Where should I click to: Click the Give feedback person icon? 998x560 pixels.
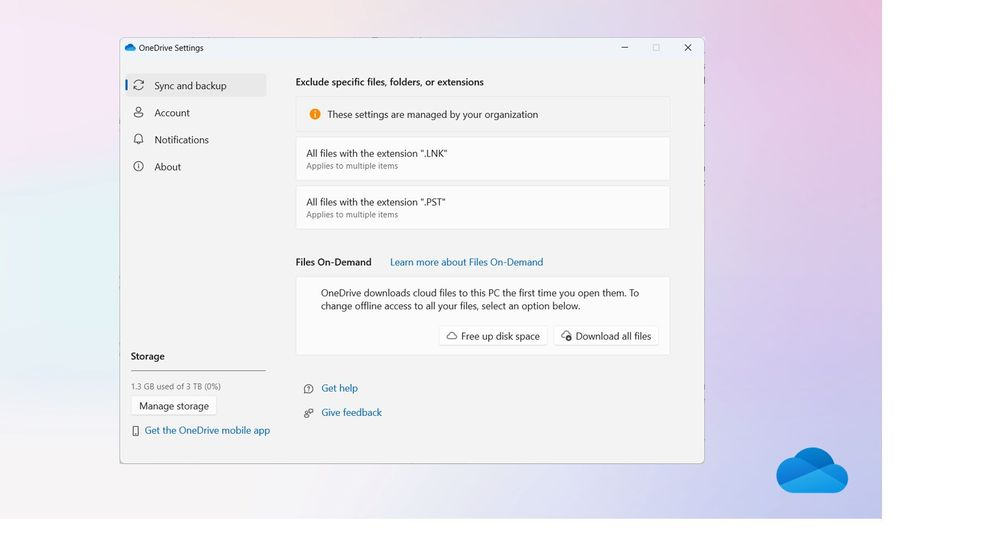309,413
